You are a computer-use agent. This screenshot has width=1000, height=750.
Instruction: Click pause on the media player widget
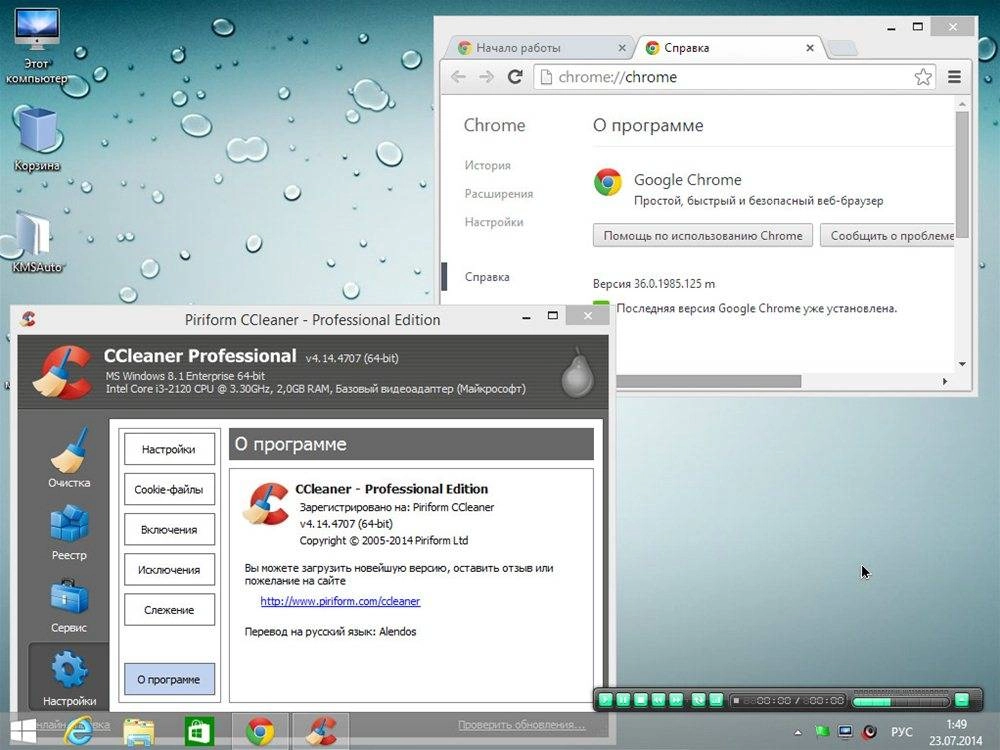[x=623, y=700]
